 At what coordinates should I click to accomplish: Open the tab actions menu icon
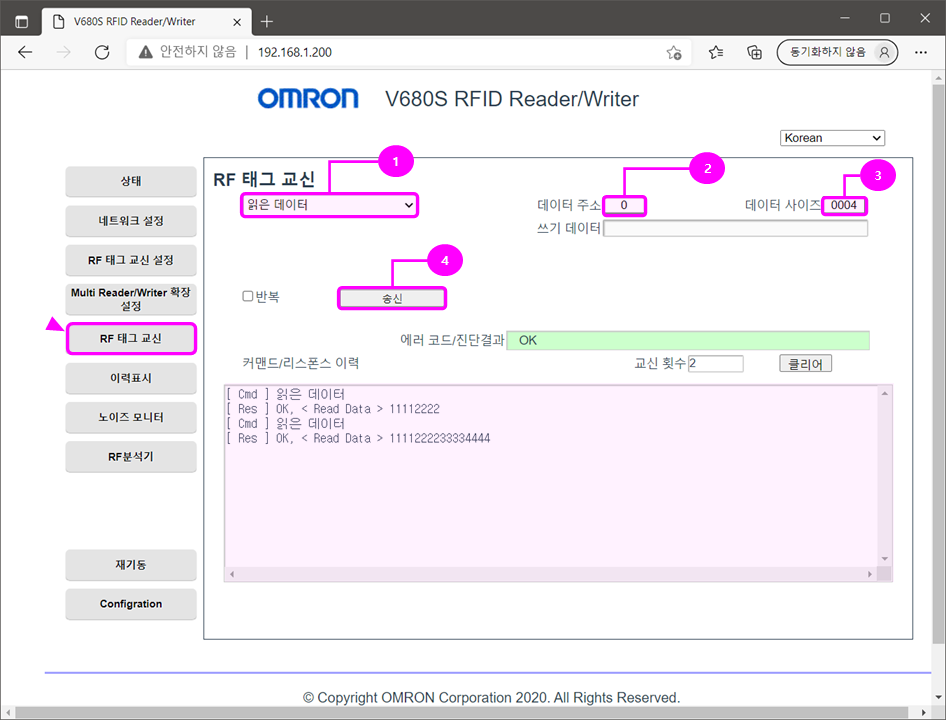pos(21,22)
